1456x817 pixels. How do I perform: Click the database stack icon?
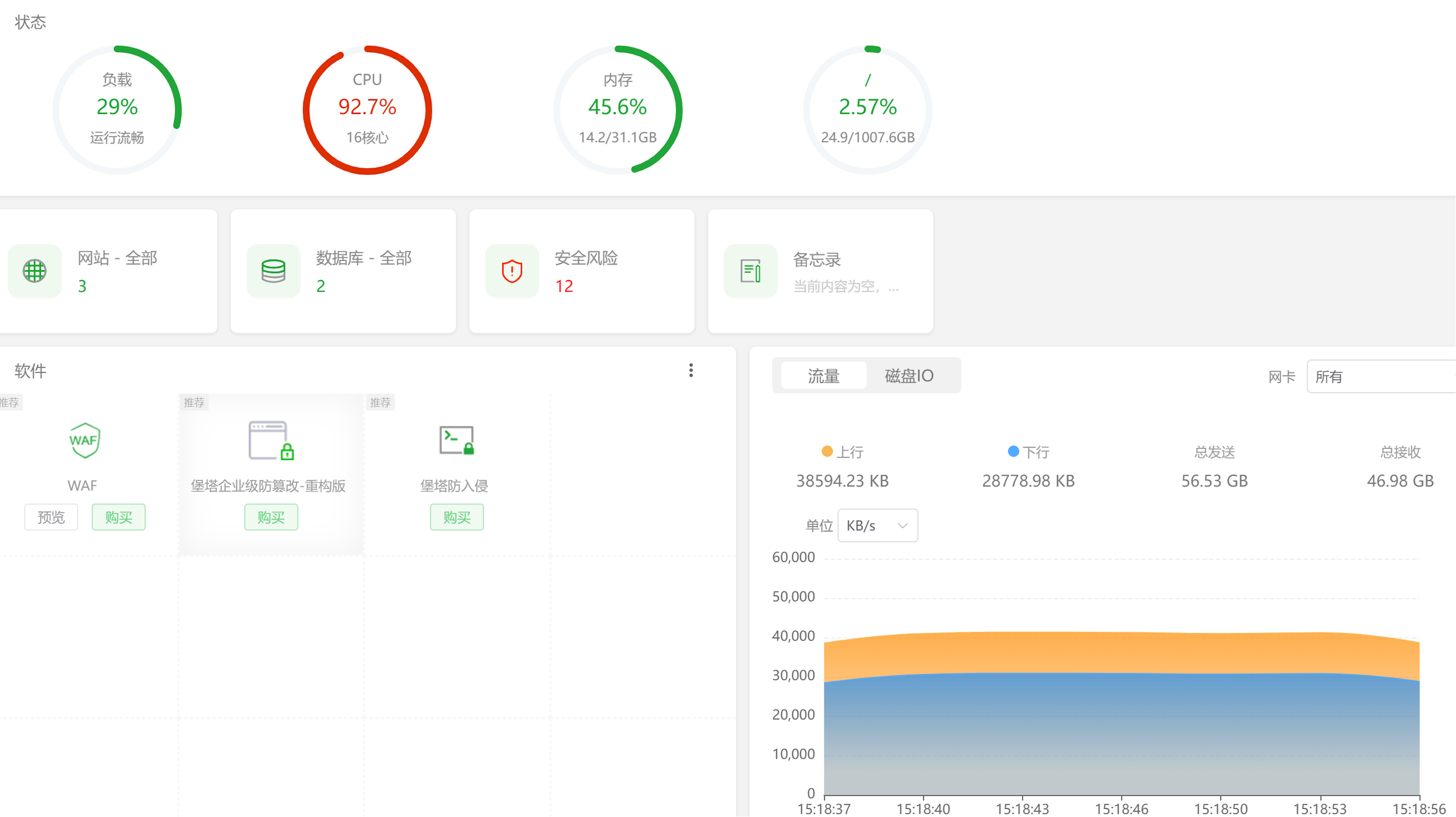coord(274,271)
